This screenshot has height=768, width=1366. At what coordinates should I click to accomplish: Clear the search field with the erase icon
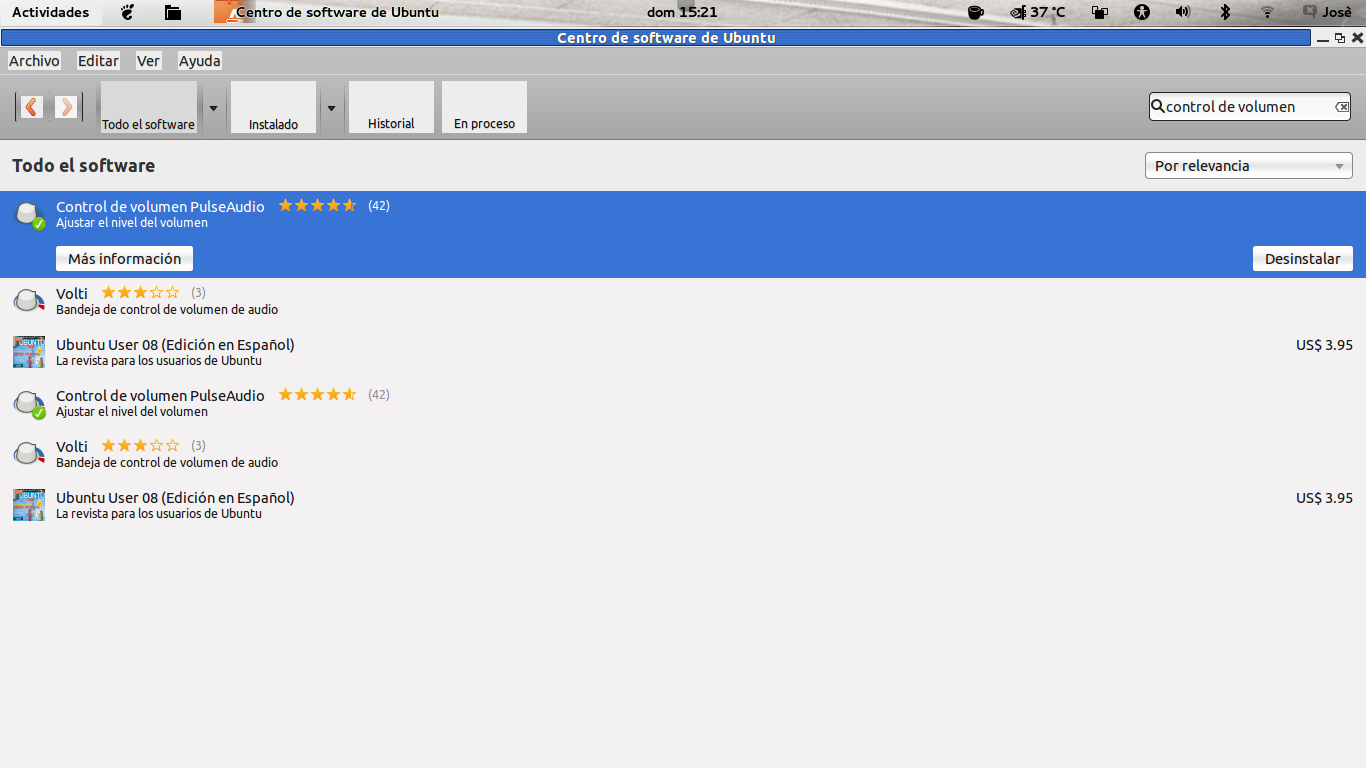coord(1342,107)
